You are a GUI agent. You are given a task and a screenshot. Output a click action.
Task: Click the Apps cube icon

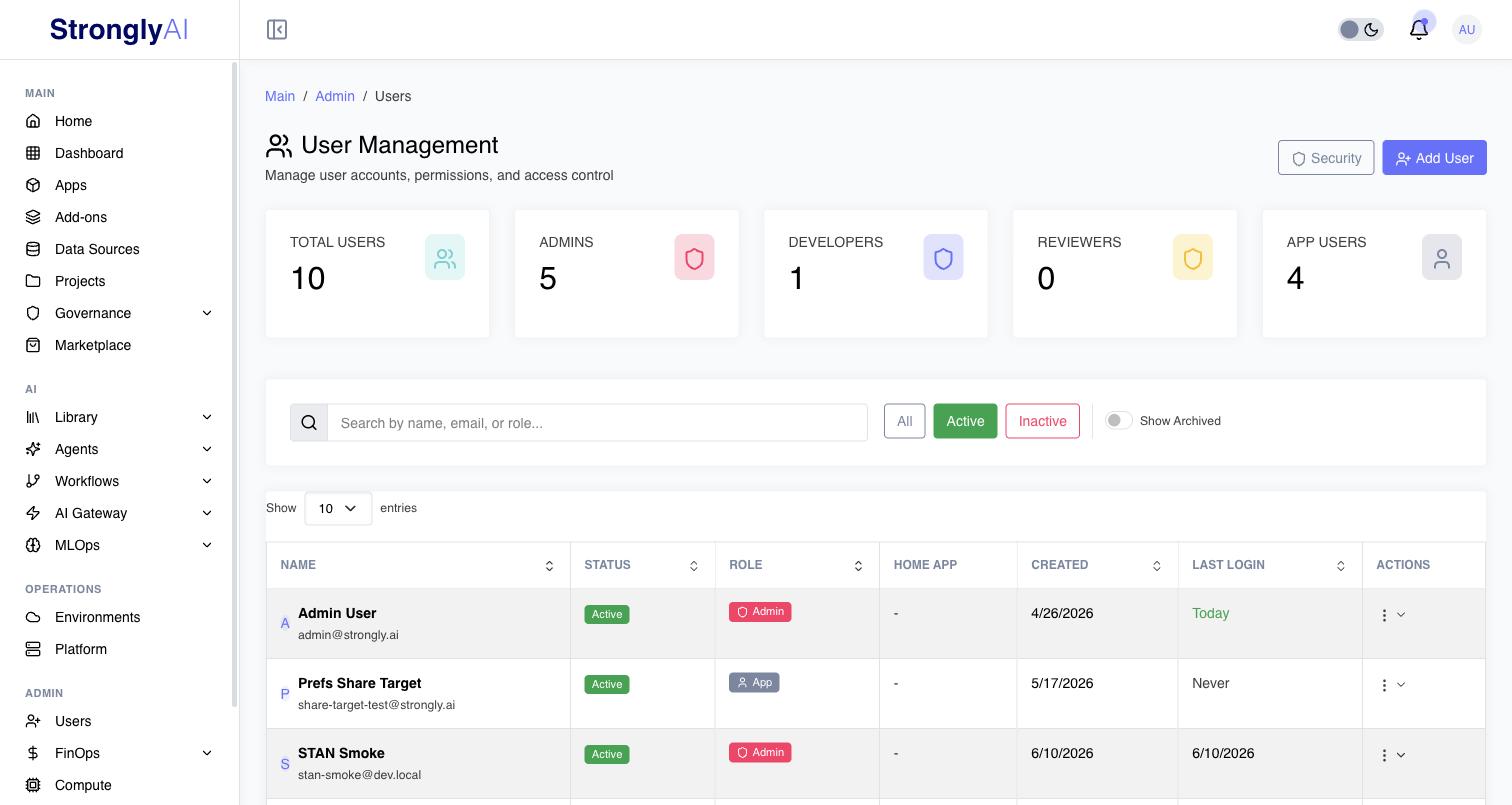point(33,185)
